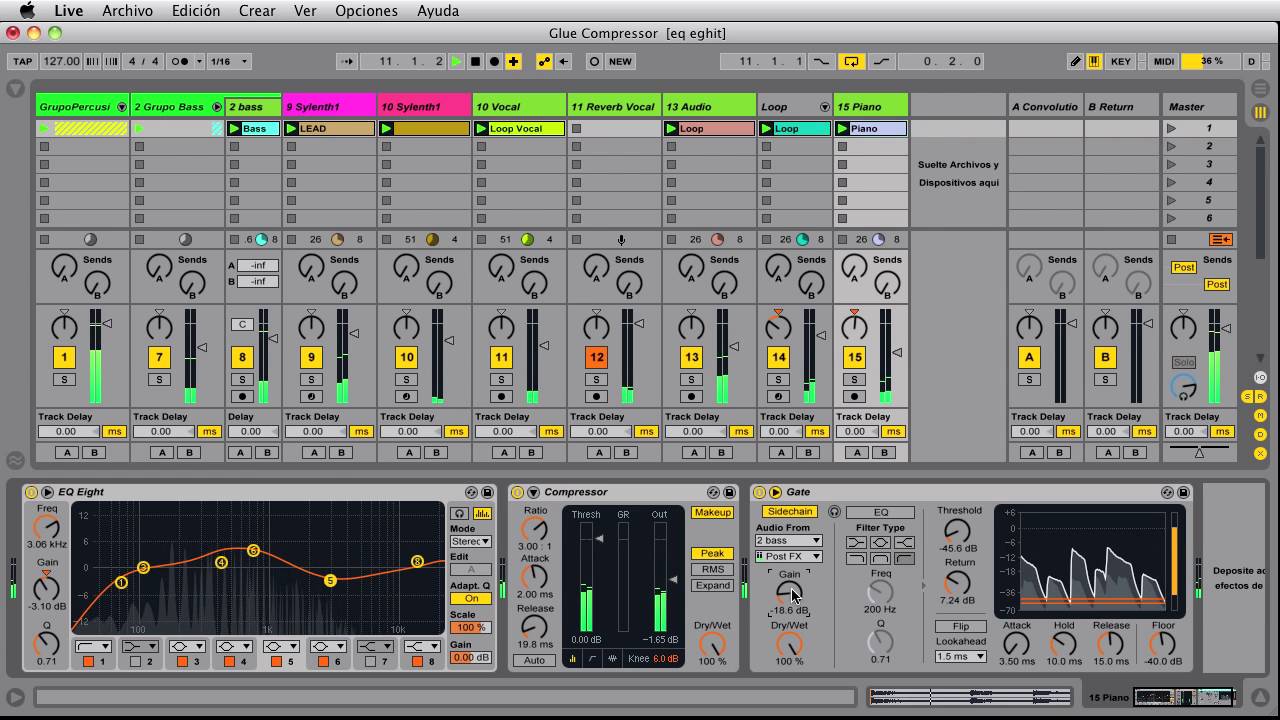Click the Gate Flip button

coord(960,626)
